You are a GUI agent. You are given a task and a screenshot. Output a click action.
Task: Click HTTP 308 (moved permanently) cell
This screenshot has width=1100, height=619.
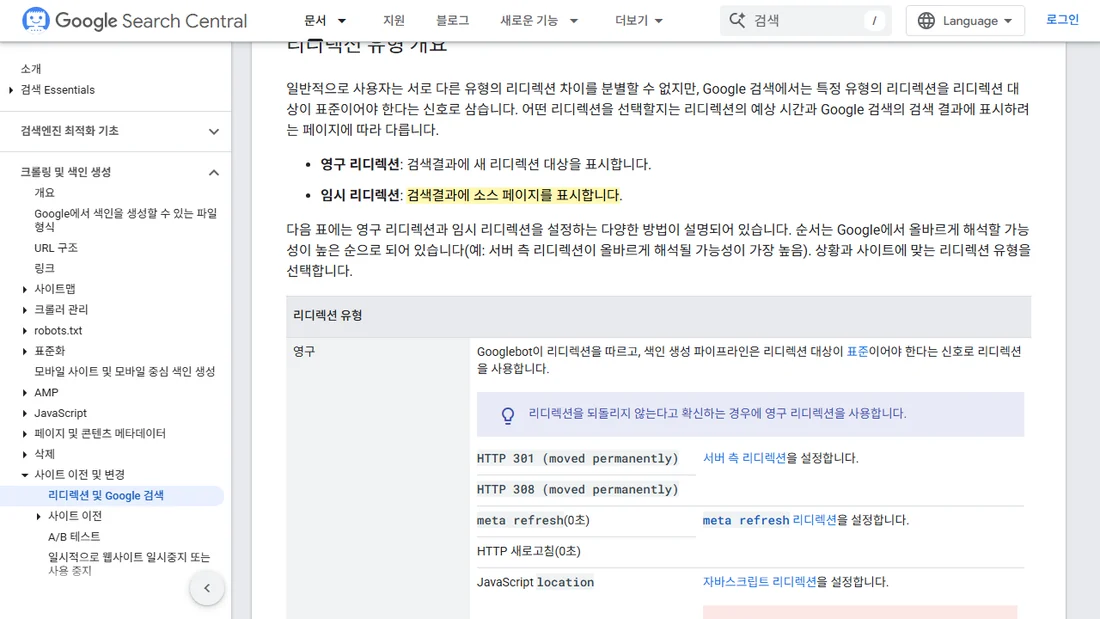tap(577, 489)
